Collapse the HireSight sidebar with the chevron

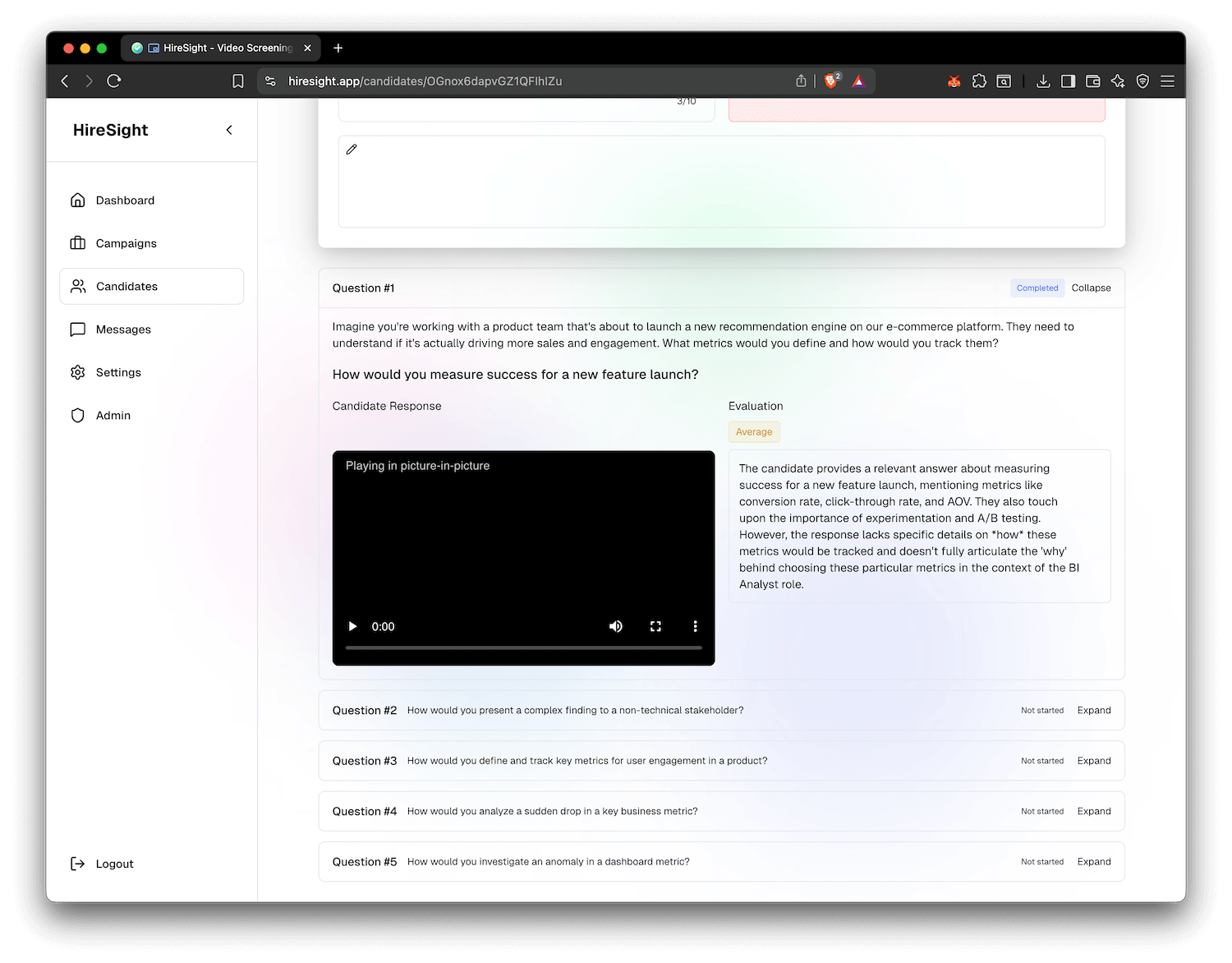pyautogui.click(x=229, y=130)
